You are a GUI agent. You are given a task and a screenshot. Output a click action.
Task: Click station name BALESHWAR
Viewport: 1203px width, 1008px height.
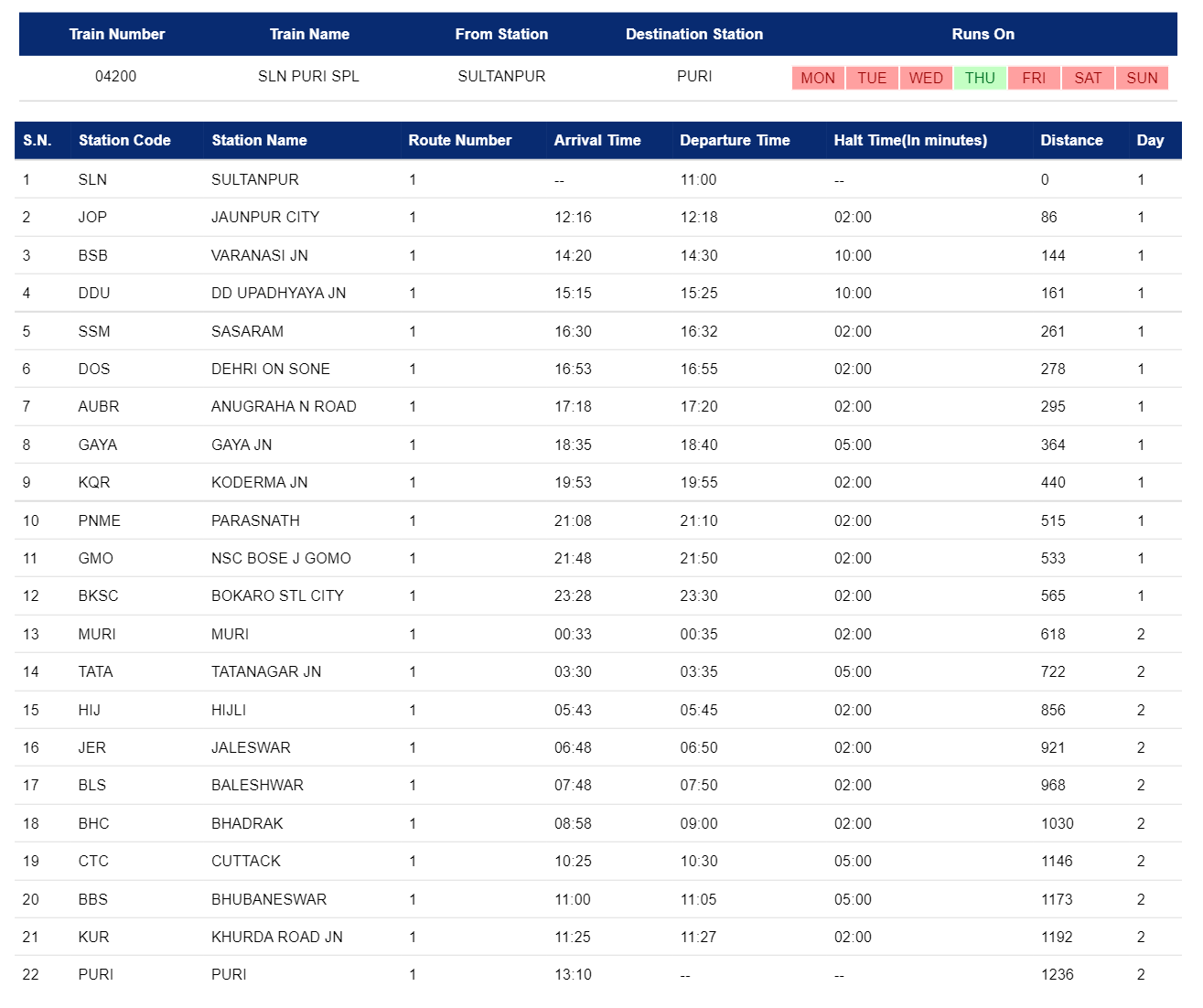pyautogui.click(x=257, y=785)
